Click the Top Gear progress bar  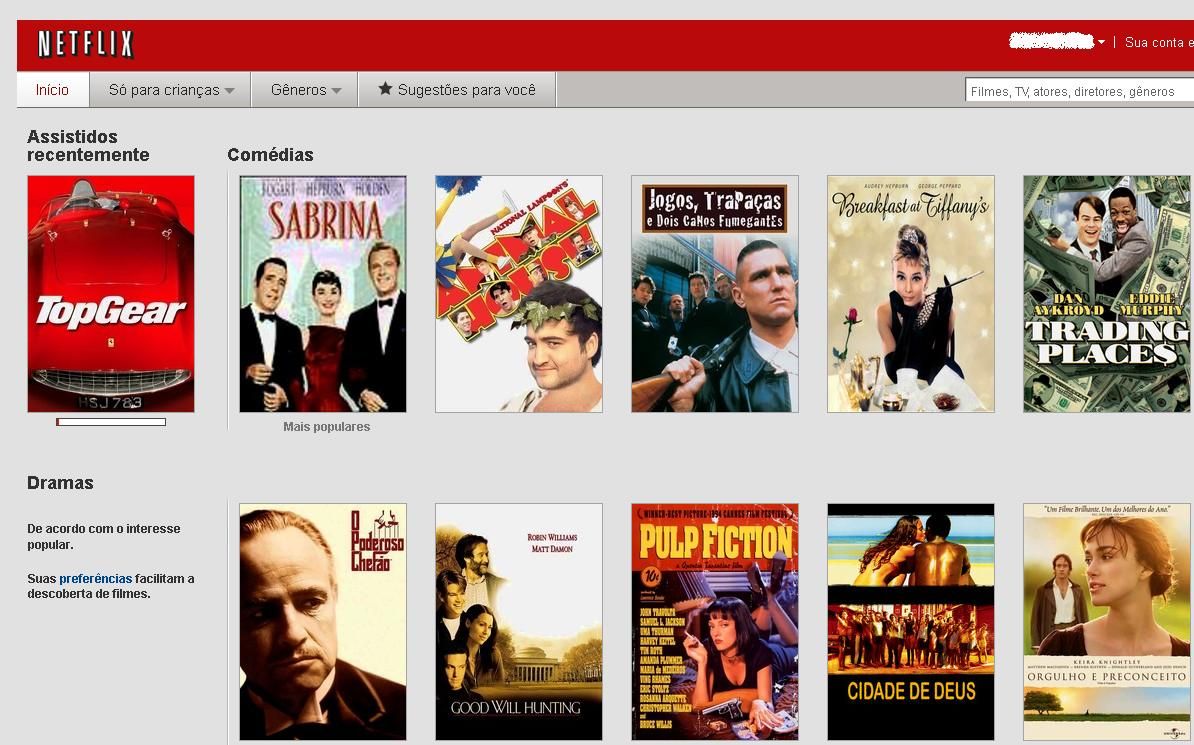(111, 422)
